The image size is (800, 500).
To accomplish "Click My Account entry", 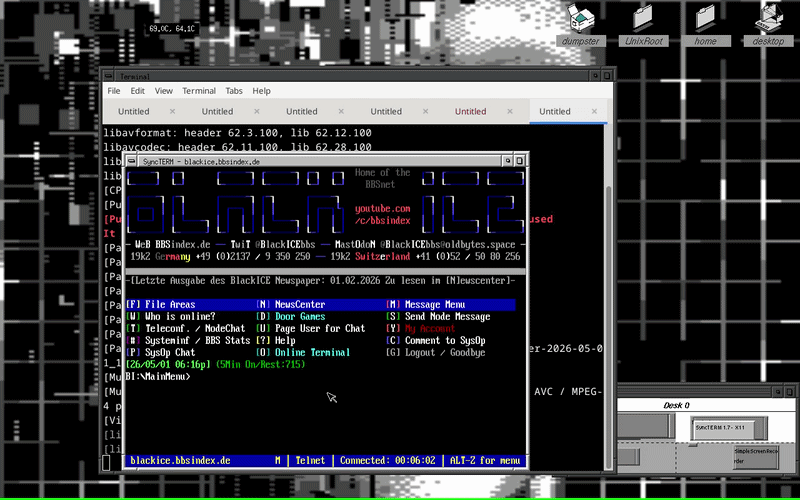I will click(421, 329).
